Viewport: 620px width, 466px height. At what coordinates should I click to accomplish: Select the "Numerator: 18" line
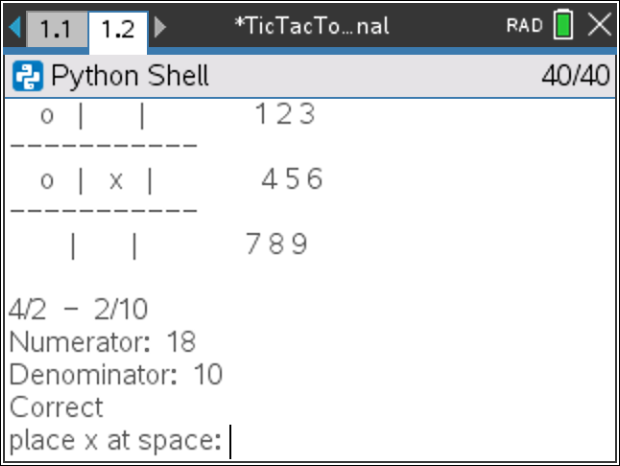pos(102,342)
